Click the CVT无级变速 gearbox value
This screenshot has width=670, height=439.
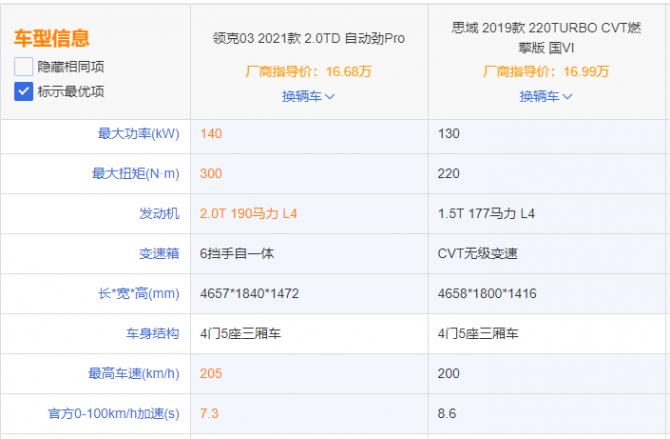pyautogui.click(x=478, y=254)
